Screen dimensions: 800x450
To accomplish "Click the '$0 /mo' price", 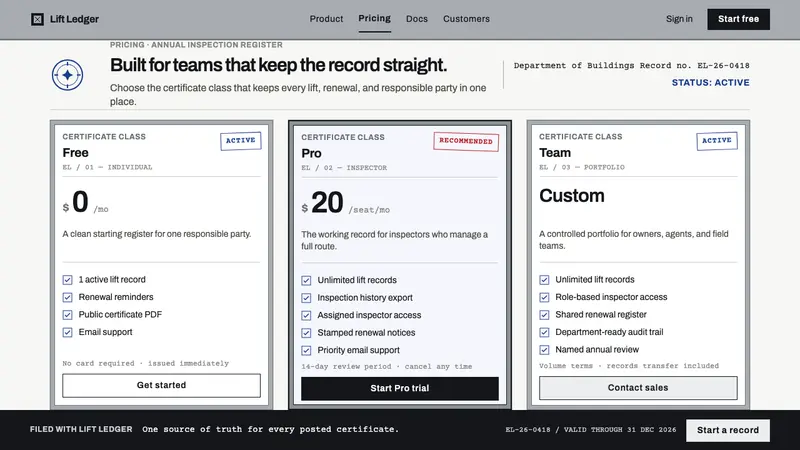I will point(85,203).
